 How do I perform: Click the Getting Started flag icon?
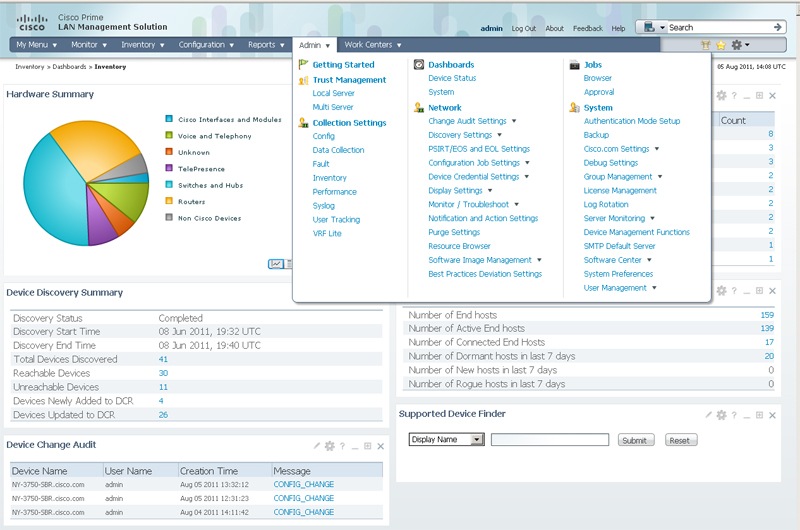(x=303, y=64)
